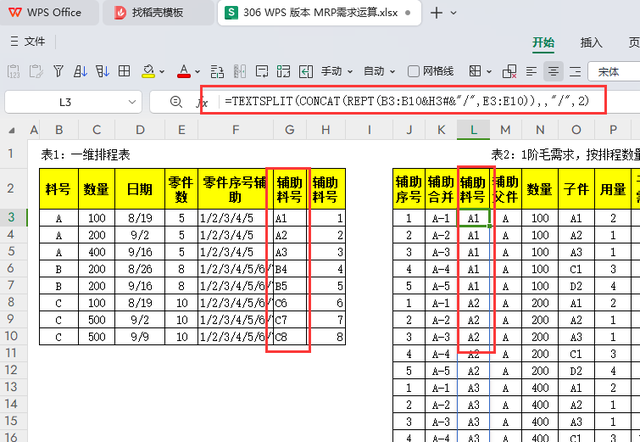Expand the font color dropdown
640x442 pixels.
coord(198,72)
